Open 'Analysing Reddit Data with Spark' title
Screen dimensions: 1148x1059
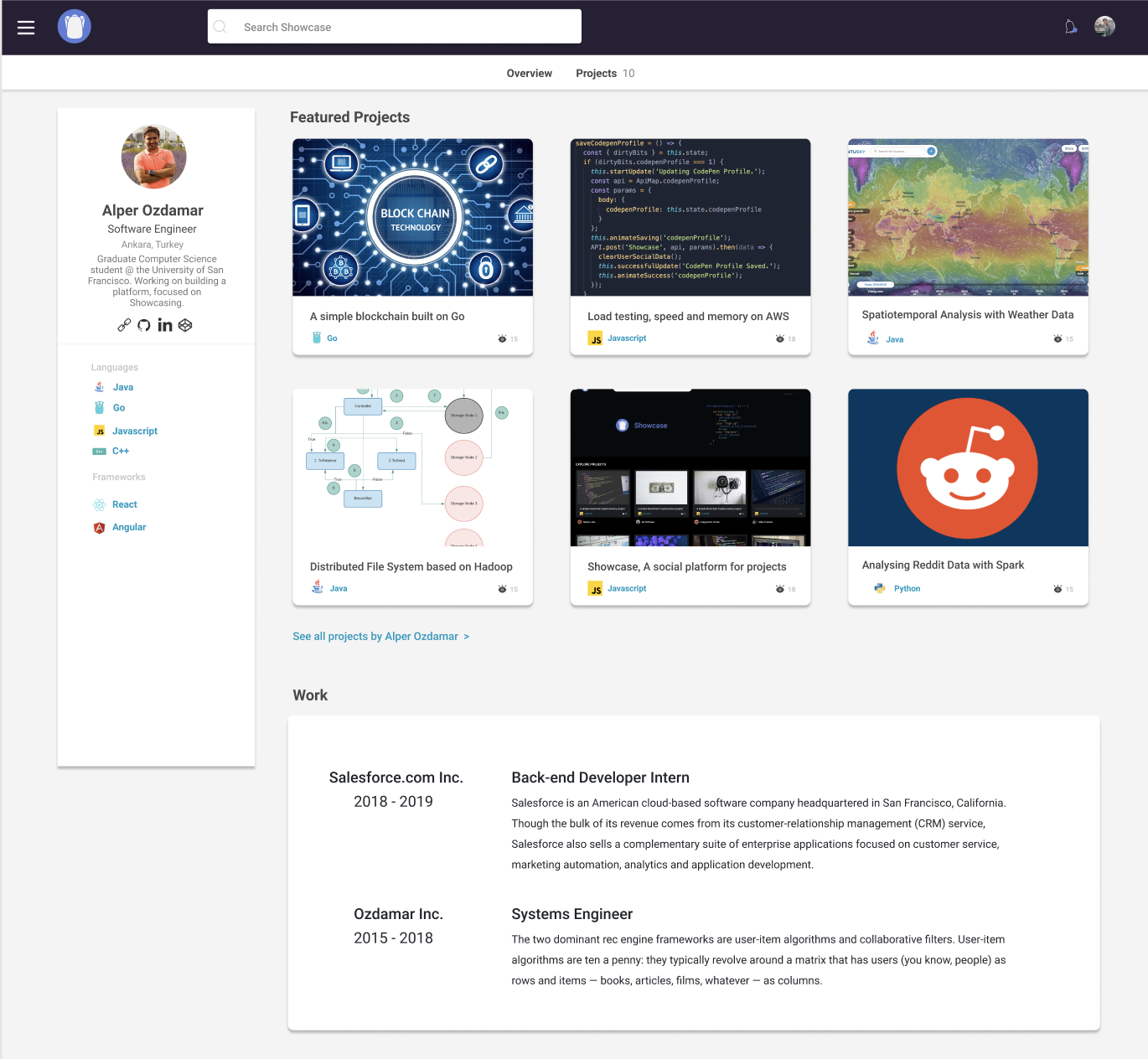(943, 566)
